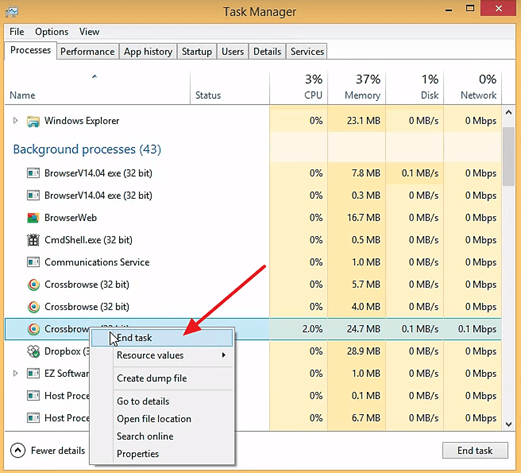Click the CmdShell.exe gear icon
The height and width of the screenshot is (473, 521).
[33, 240]
